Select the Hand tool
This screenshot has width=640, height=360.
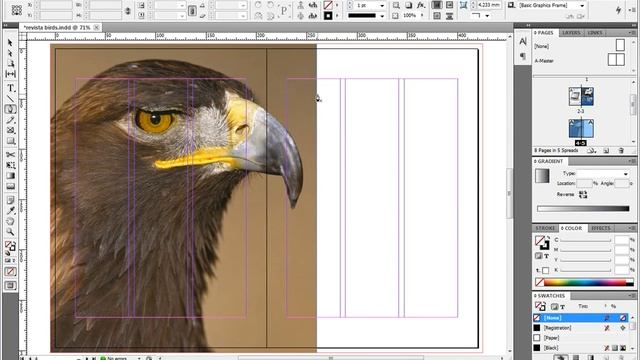point(10,221)
